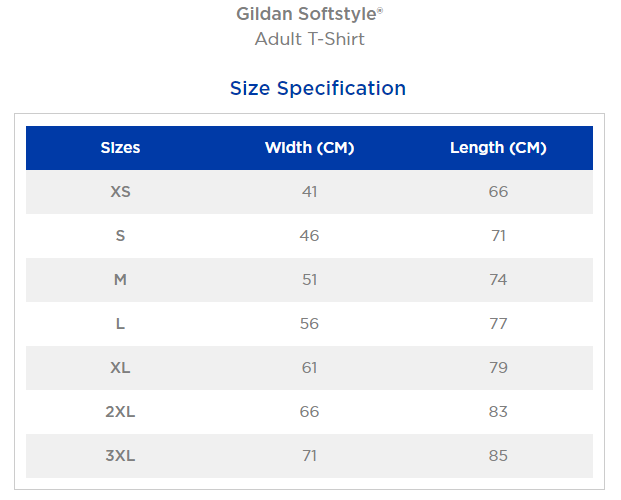The height and width of the screenshot is (500, 621).
Task: Select the Width (CM) column header
Action: point(309,148)
